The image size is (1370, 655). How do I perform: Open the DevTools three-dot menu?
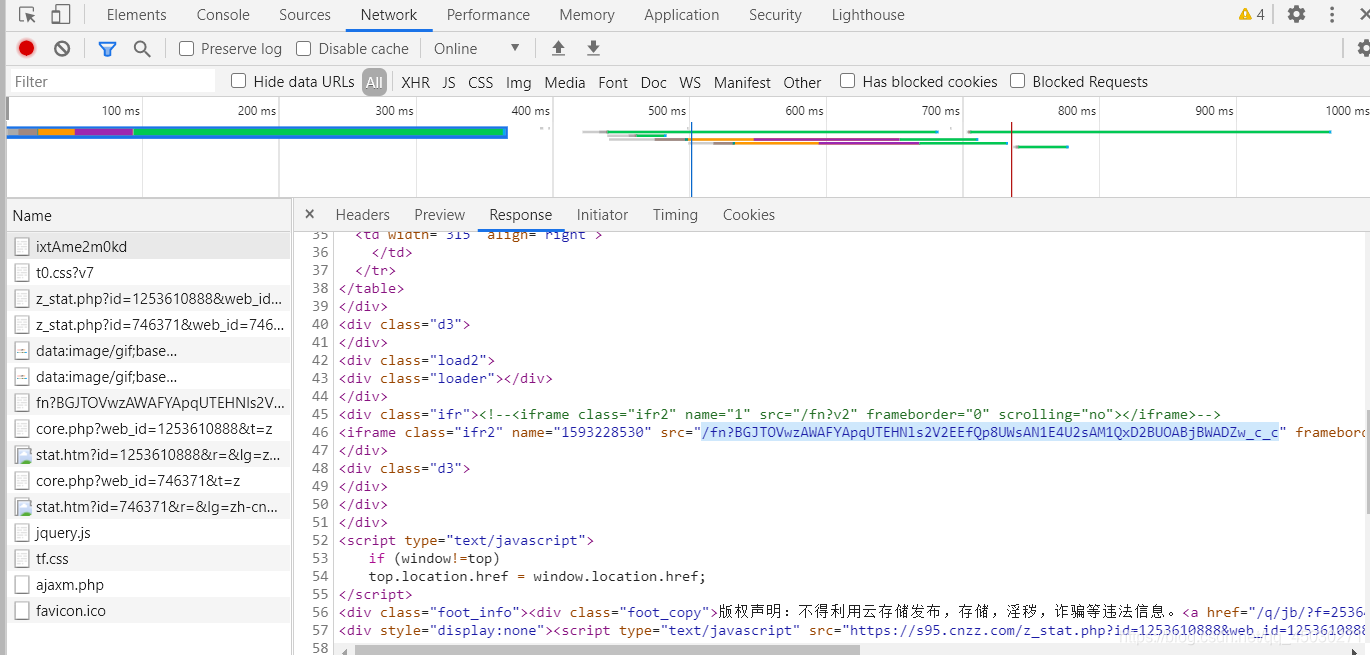(x=1331, y=14)
